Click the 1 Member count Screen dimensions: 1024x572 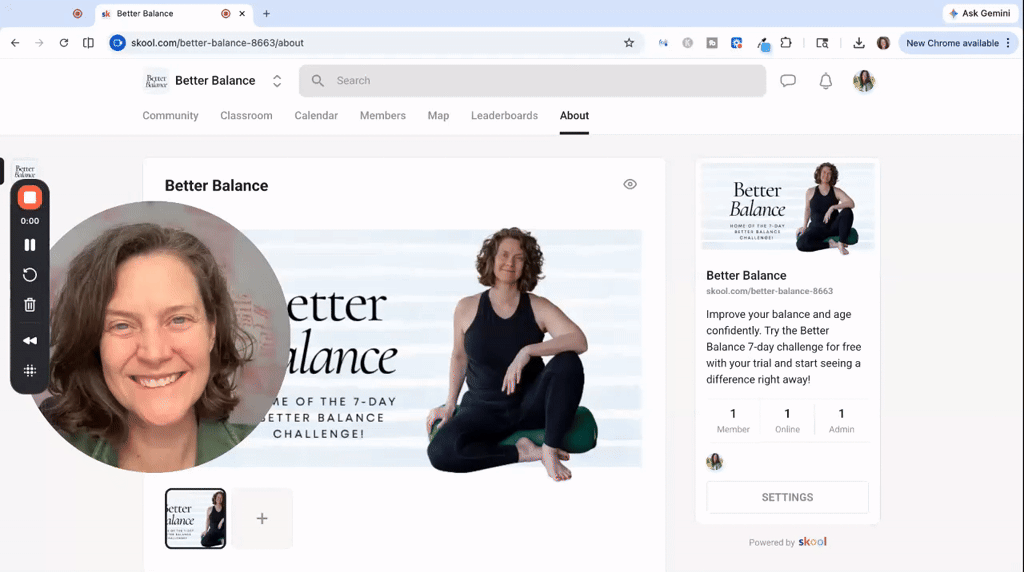pos(733,421)
